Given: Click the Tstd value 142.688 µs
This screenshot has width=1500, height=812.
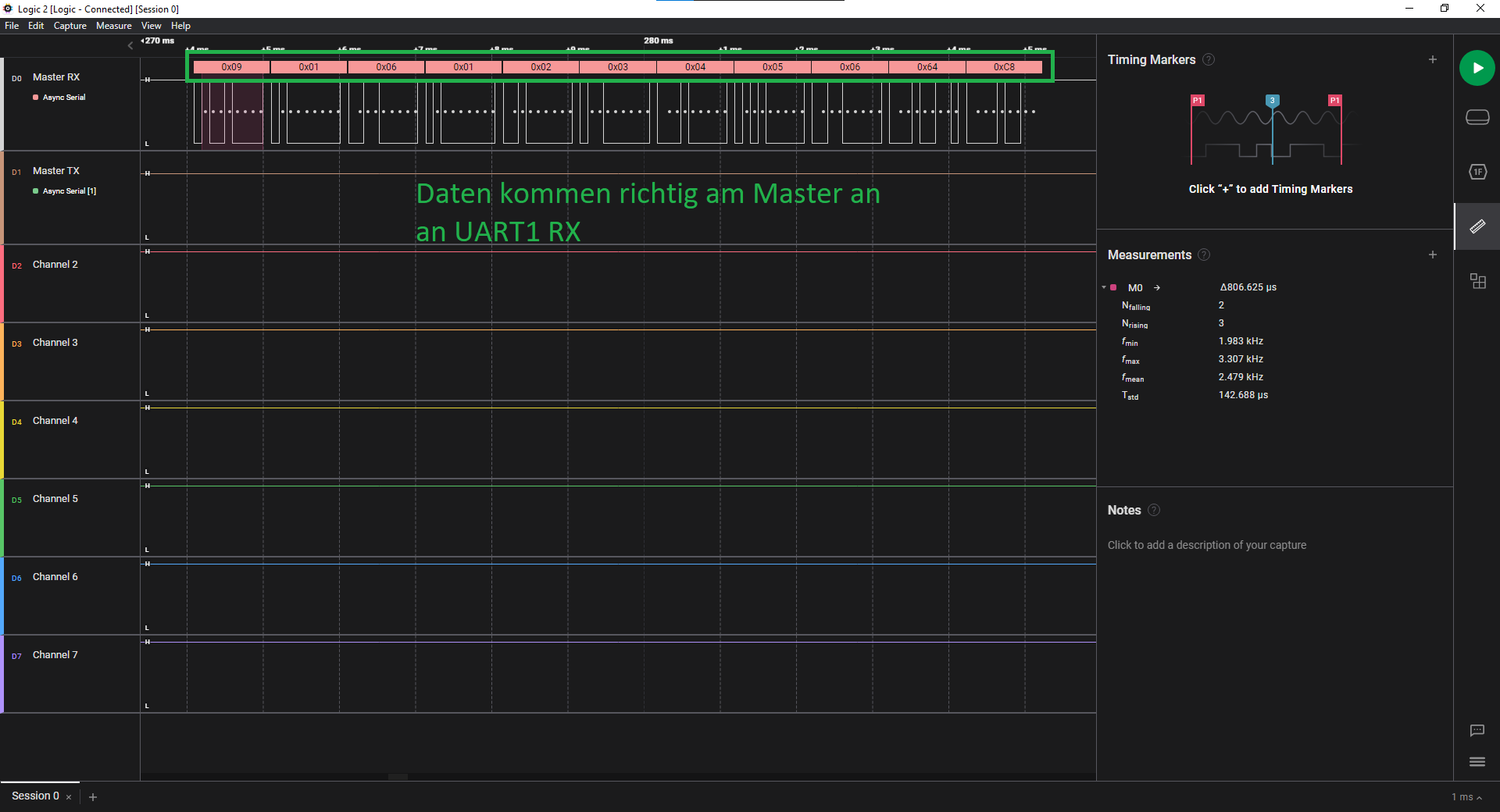Looking at the screenshot, I should [x=1243, y=395].
